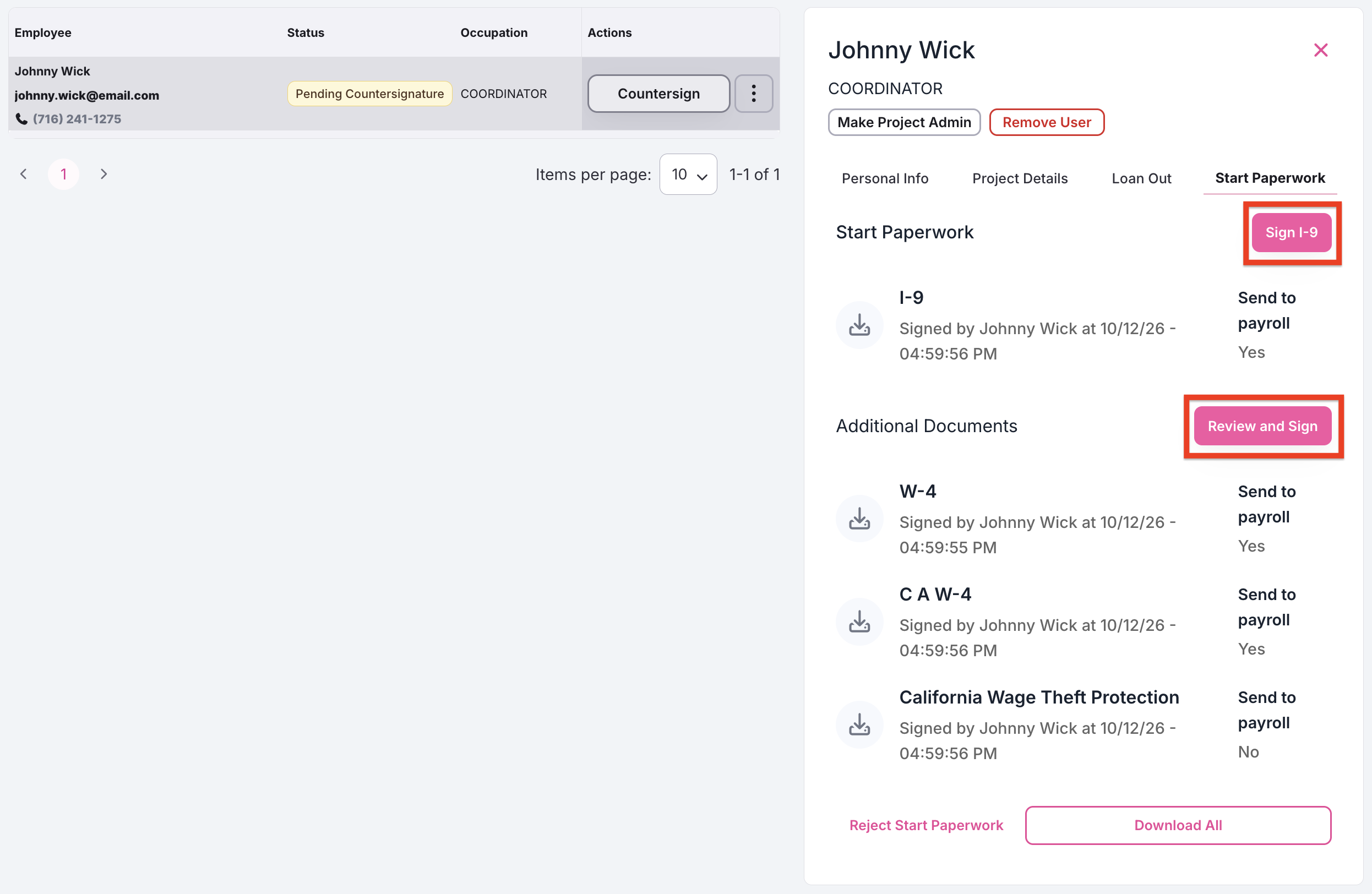
Task: Click the phone icon beside (716) 241-1275
Action: (21, 119)
